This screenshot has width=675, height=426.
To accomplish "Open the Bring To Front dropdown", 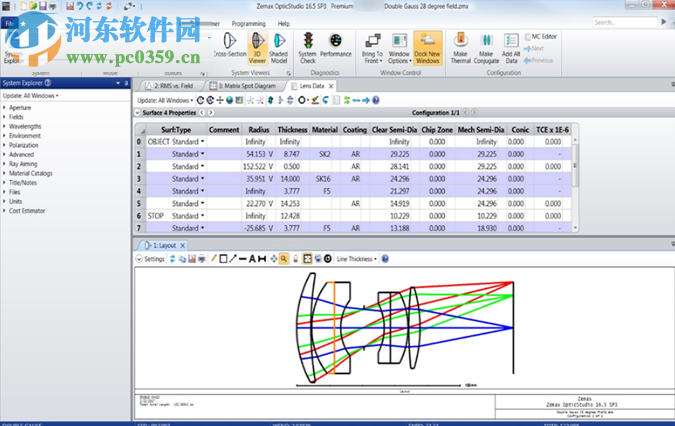I will coord(372,48).
